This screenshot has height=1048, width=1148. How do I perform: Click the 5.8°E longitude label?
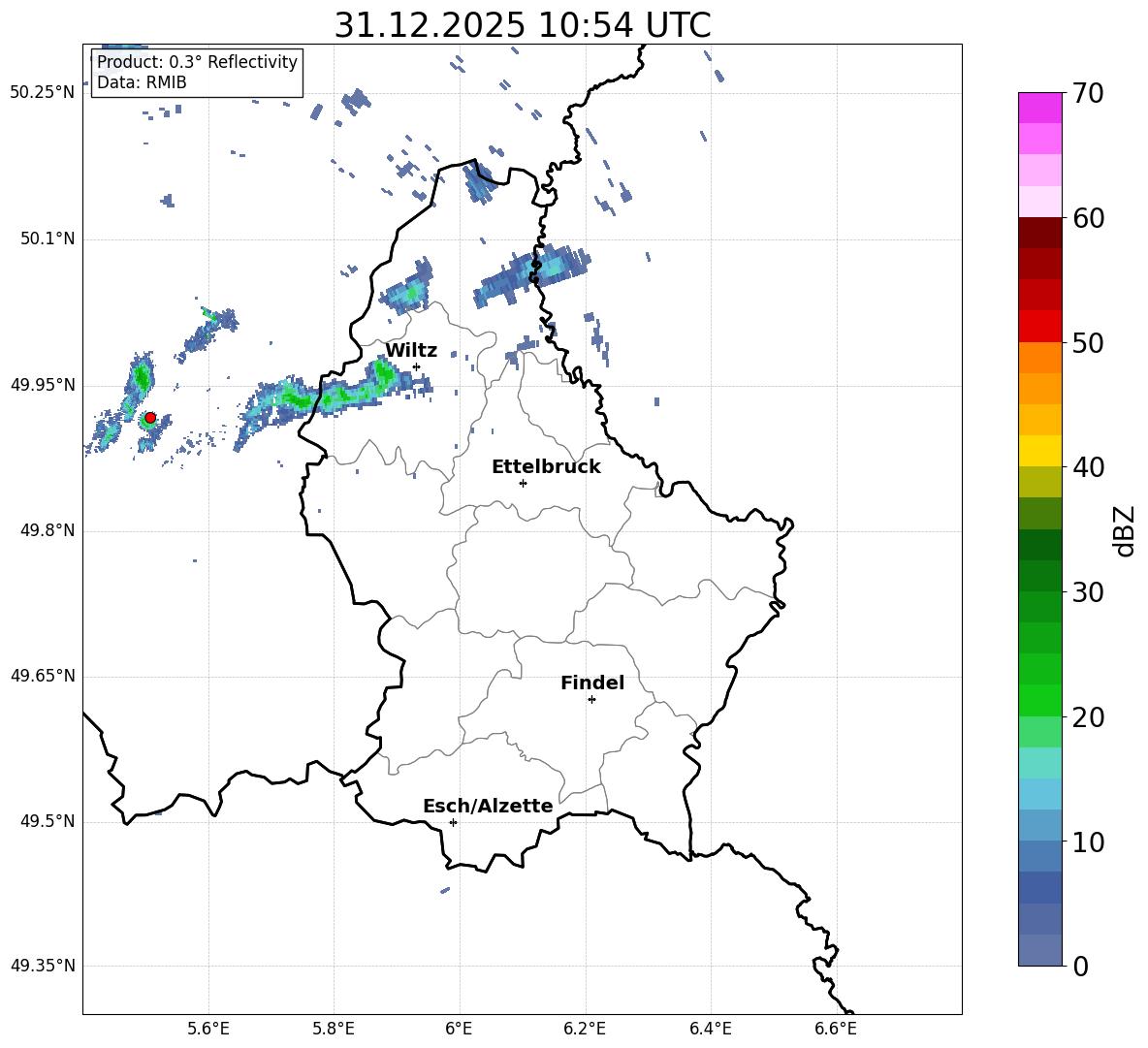(x=334, y=1029)
